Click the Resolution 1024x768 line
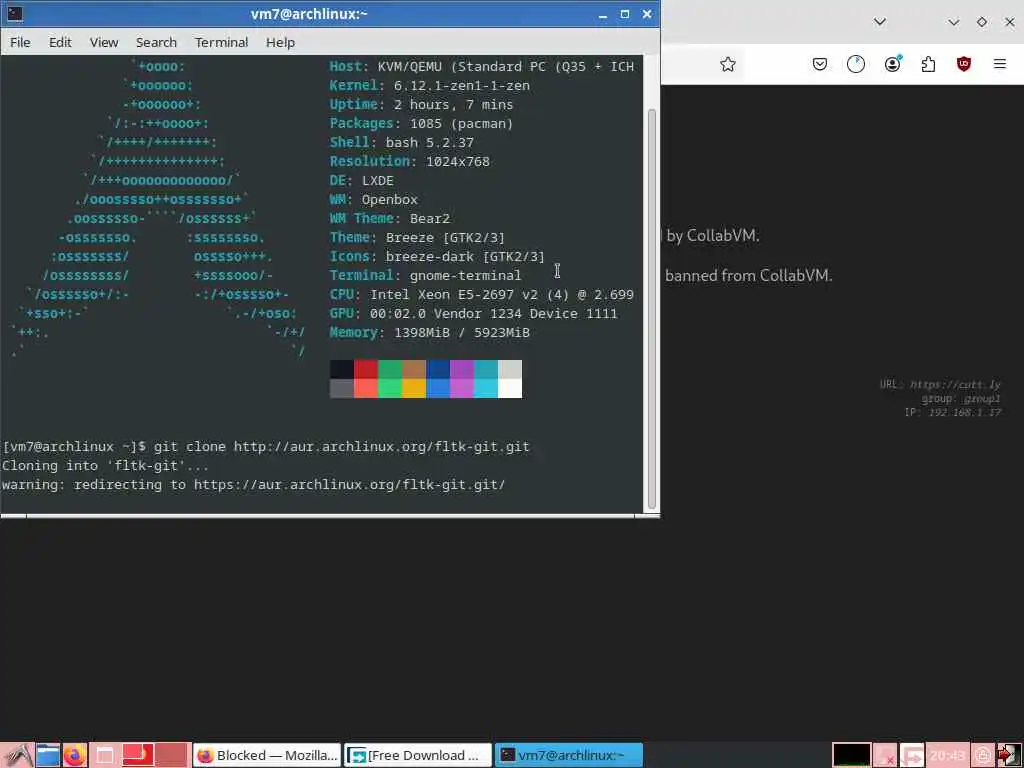 (409, 161)
